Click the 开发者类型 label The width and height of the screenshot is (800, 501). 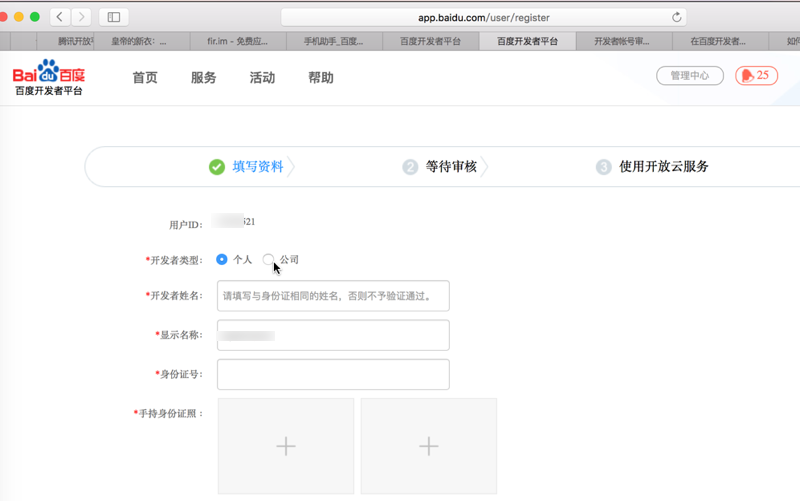point(174,260)
